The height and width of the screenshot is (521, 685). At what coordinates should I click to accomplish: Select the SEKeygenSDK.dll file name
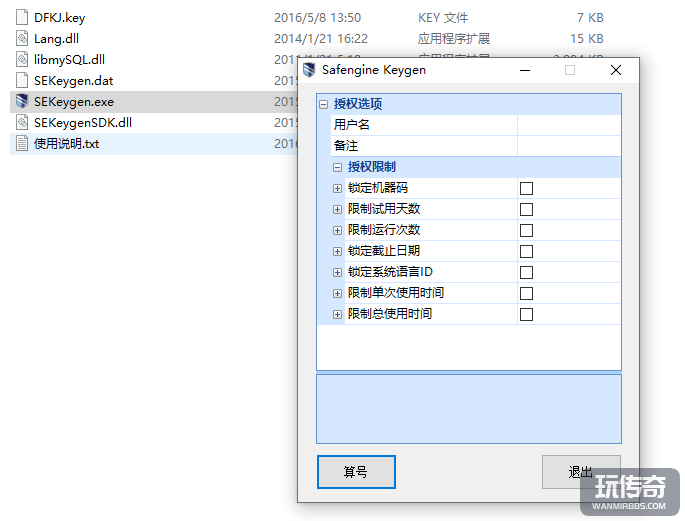[83, 122]
